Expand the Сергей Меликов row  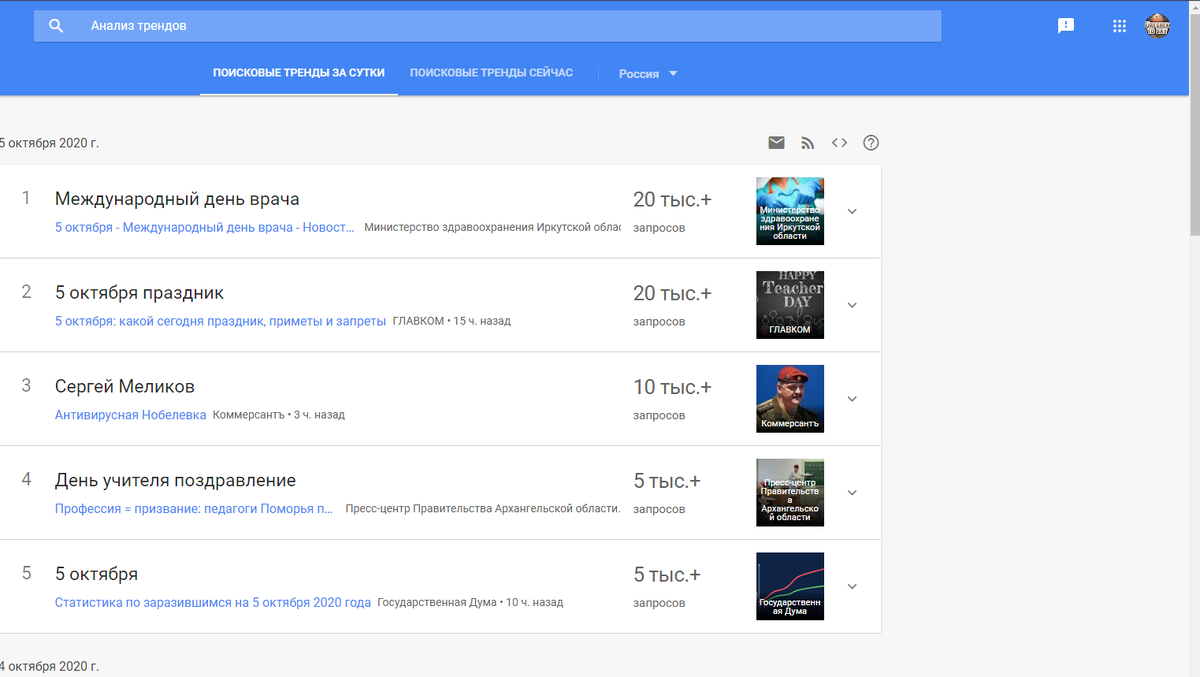(x=852, y=399)
